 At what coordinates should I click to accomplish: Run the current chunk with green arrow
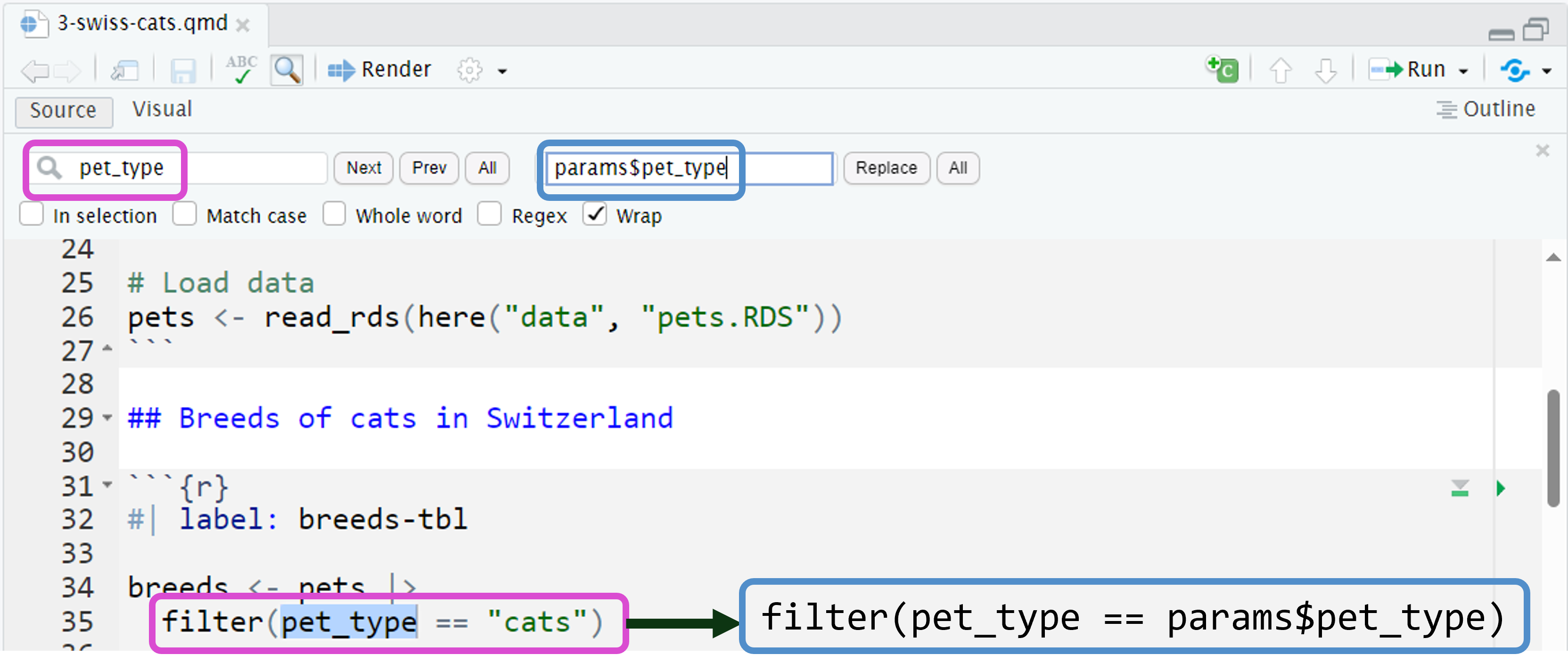1501,488
